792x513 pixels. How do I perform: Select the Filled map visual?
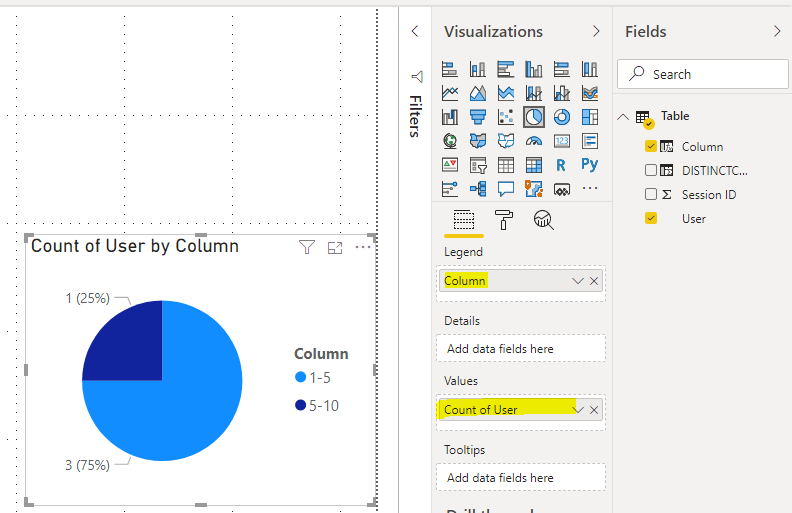coord(478,141)
